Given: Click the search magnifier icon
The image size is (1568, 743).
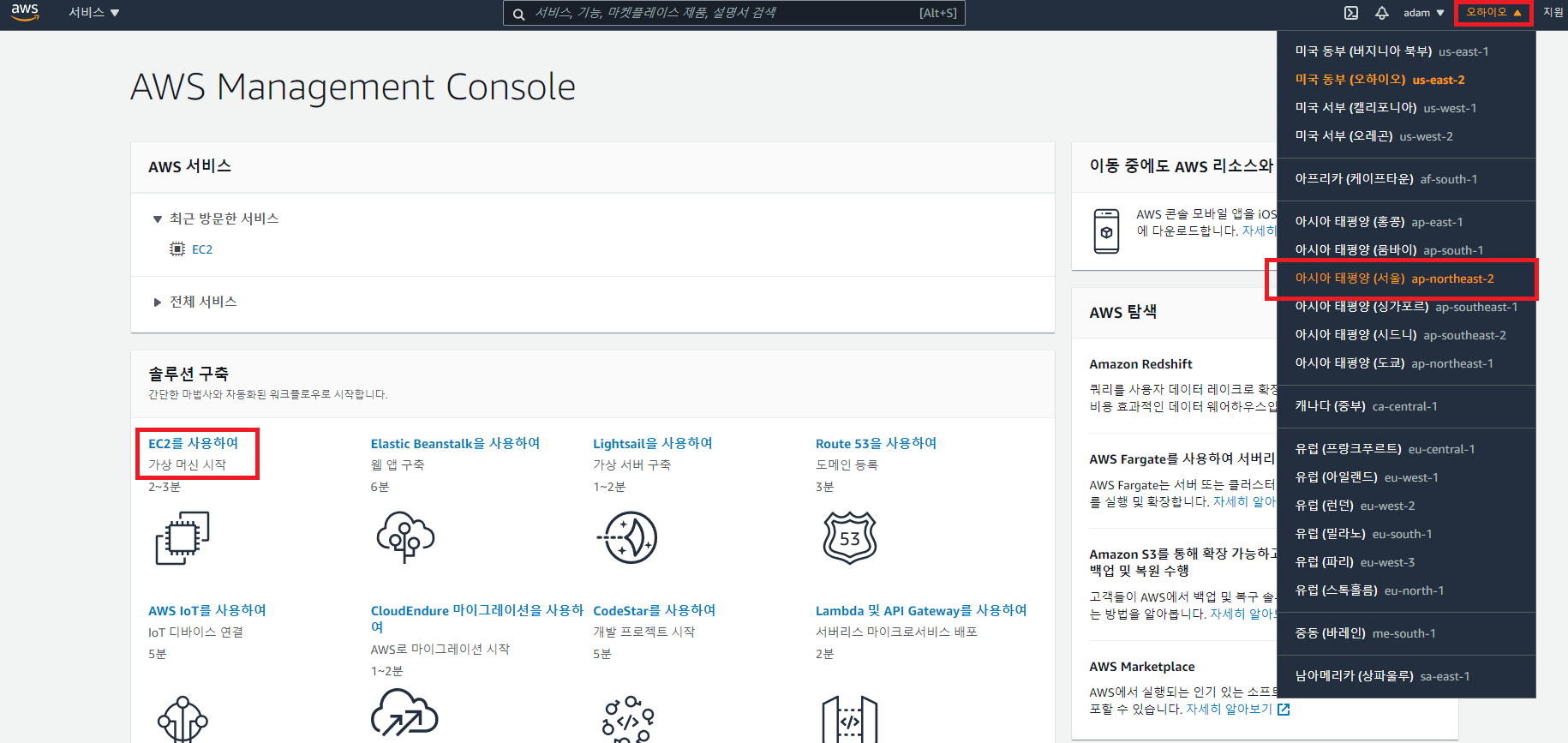Looking at the screenshot, I should pyautogui.click(x=518, y=14).
